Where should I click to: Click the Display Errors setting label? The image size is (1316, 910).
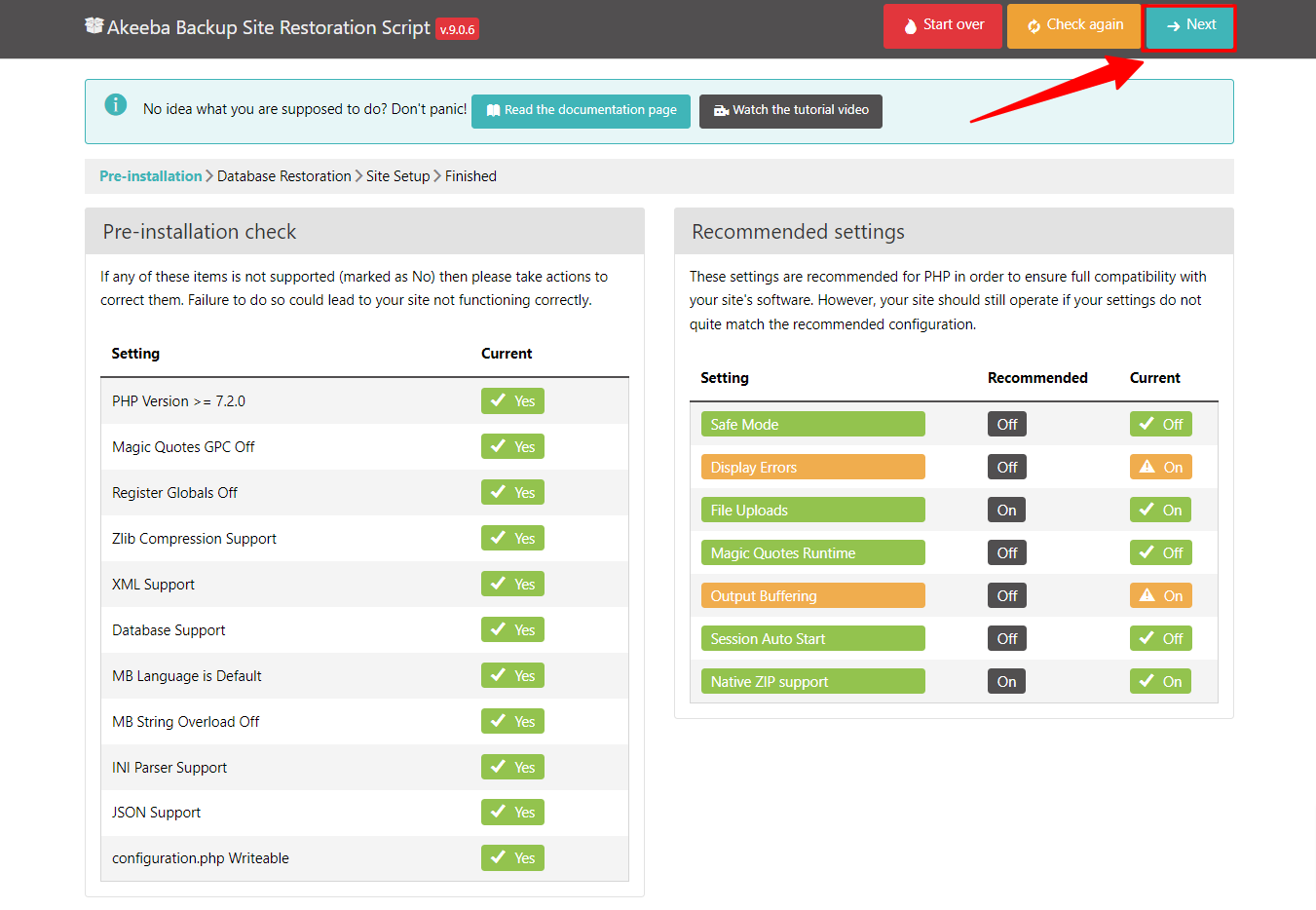[x=812, y=467]
